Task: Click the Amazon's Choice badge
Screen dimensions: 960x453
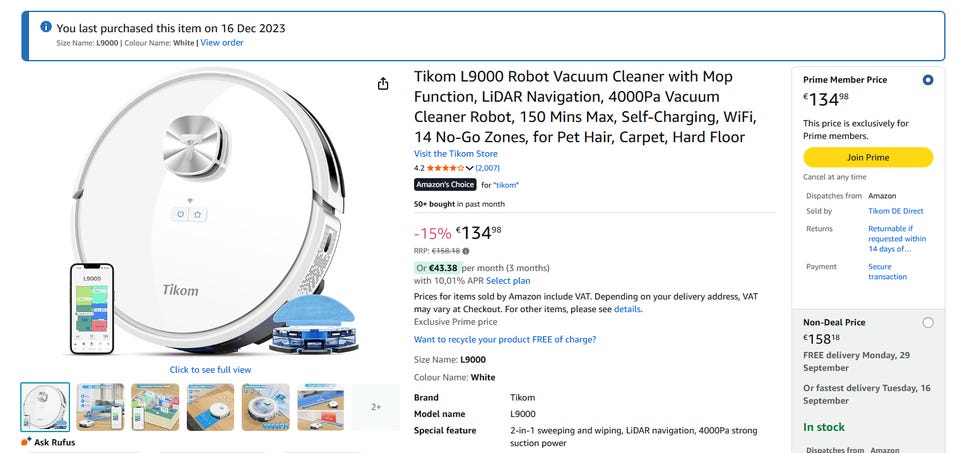Action: pos(445,185)
